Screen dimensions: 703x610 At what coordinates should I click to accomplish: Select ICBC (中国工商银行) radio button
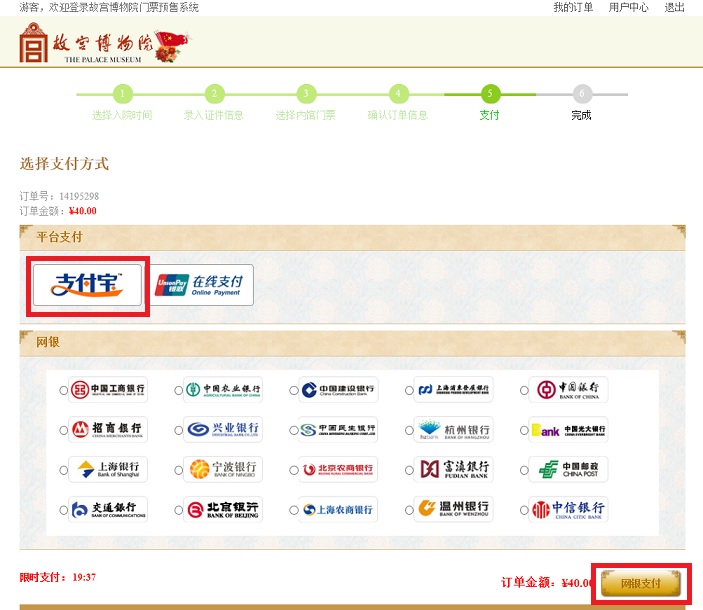coord(65,390)
